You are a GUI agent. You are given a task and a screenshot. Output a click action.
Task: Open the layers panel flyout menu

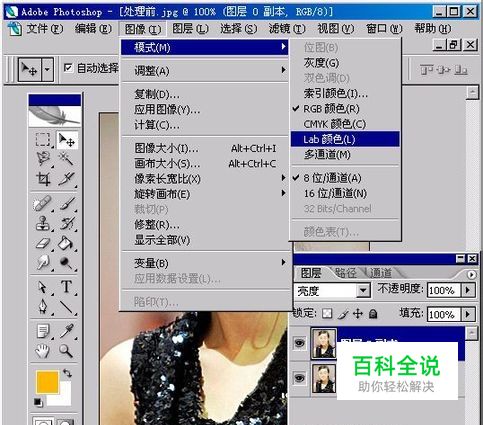point(471,275)
